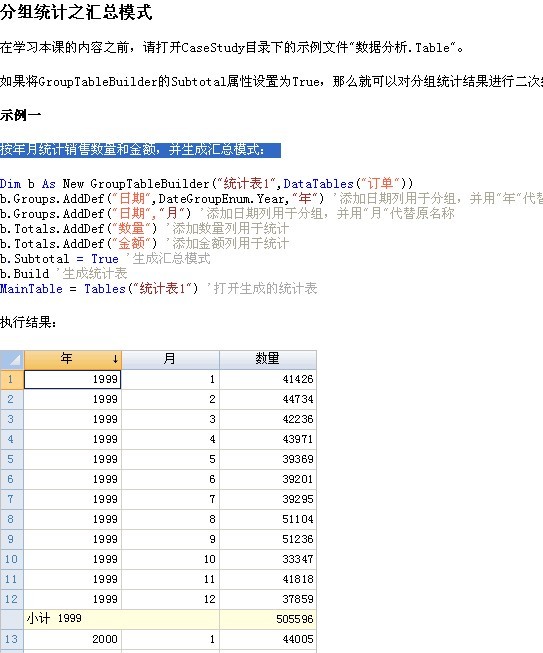The width and height of the screenshot is (543, 653).
Task: Click the MainTable code line
Action: pos(158,289)
